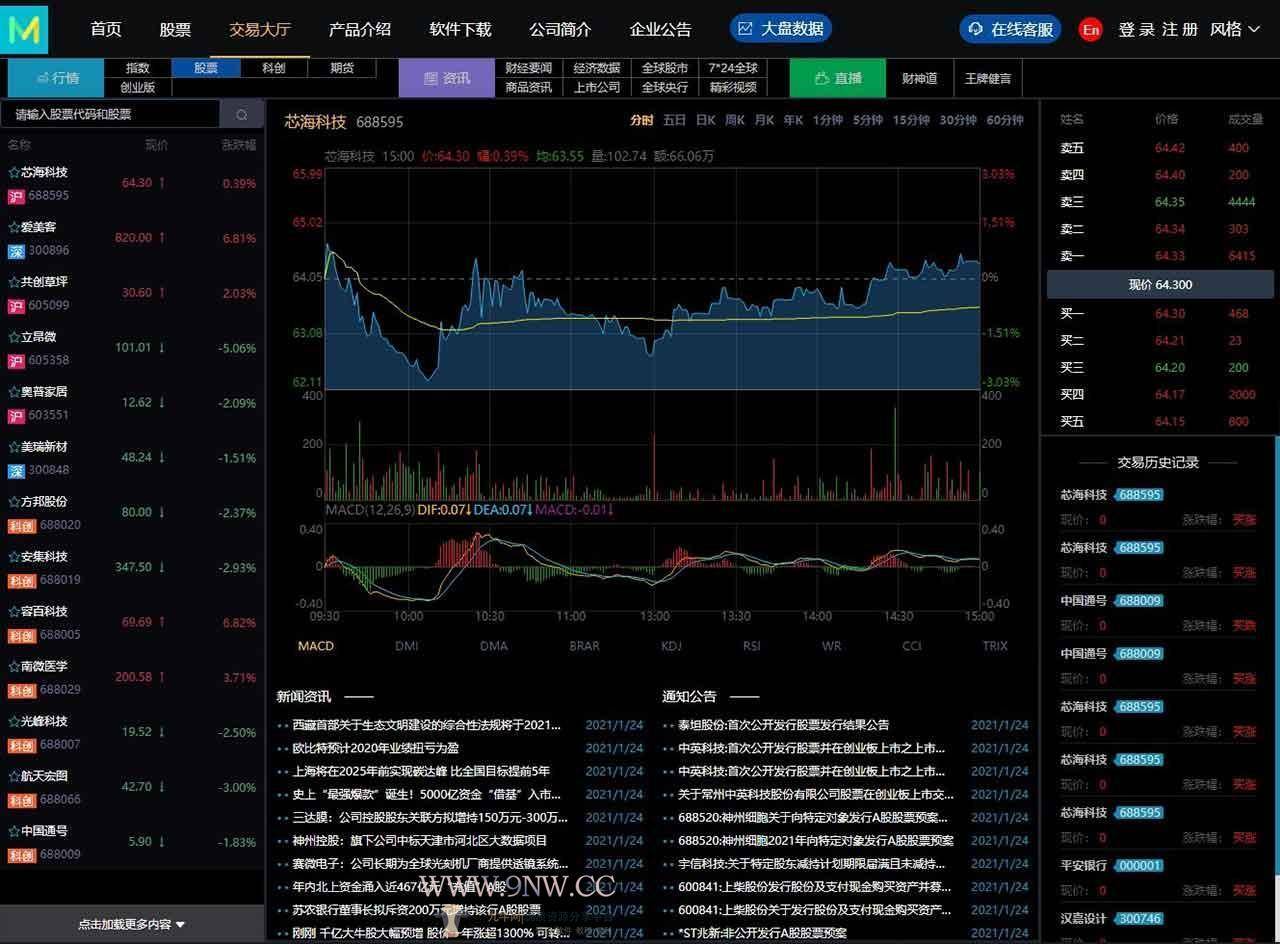Open the En language icon
Viewport: 1280px width, 944px height.
(1092, 28)
